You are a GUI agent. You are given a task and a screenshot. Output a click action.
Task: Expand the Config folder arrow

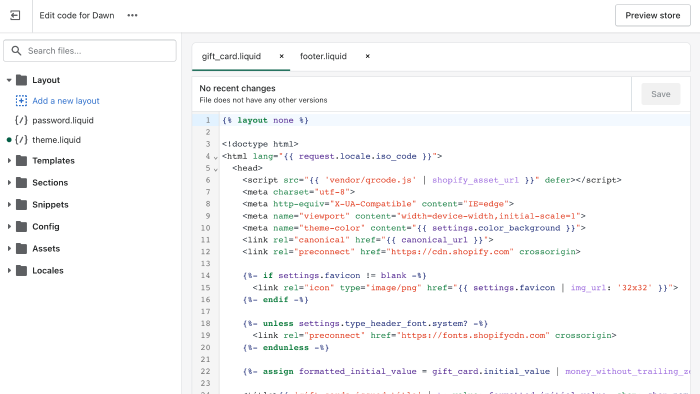click(9, 227)
